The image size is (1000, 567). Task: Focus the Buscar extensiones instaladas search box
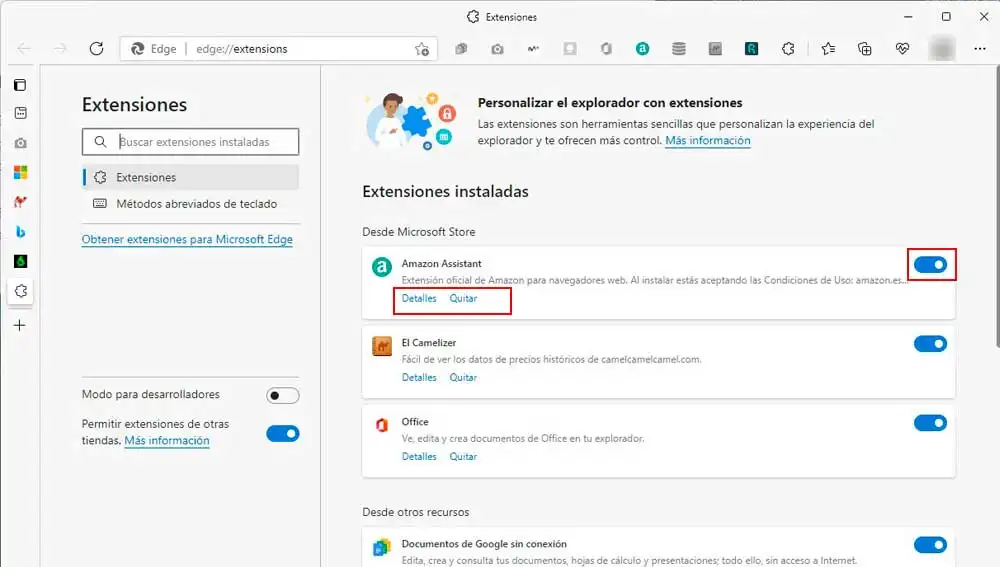point(190,142)
